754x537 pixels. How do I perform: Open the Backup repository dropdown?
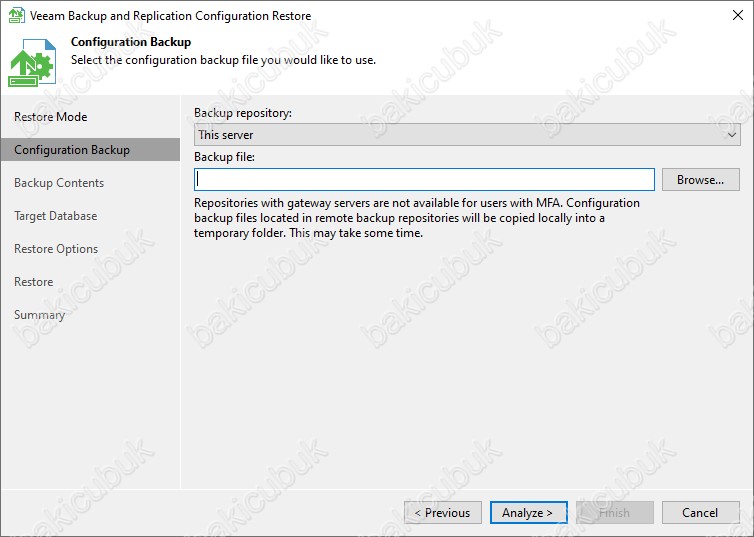point(467,135)
